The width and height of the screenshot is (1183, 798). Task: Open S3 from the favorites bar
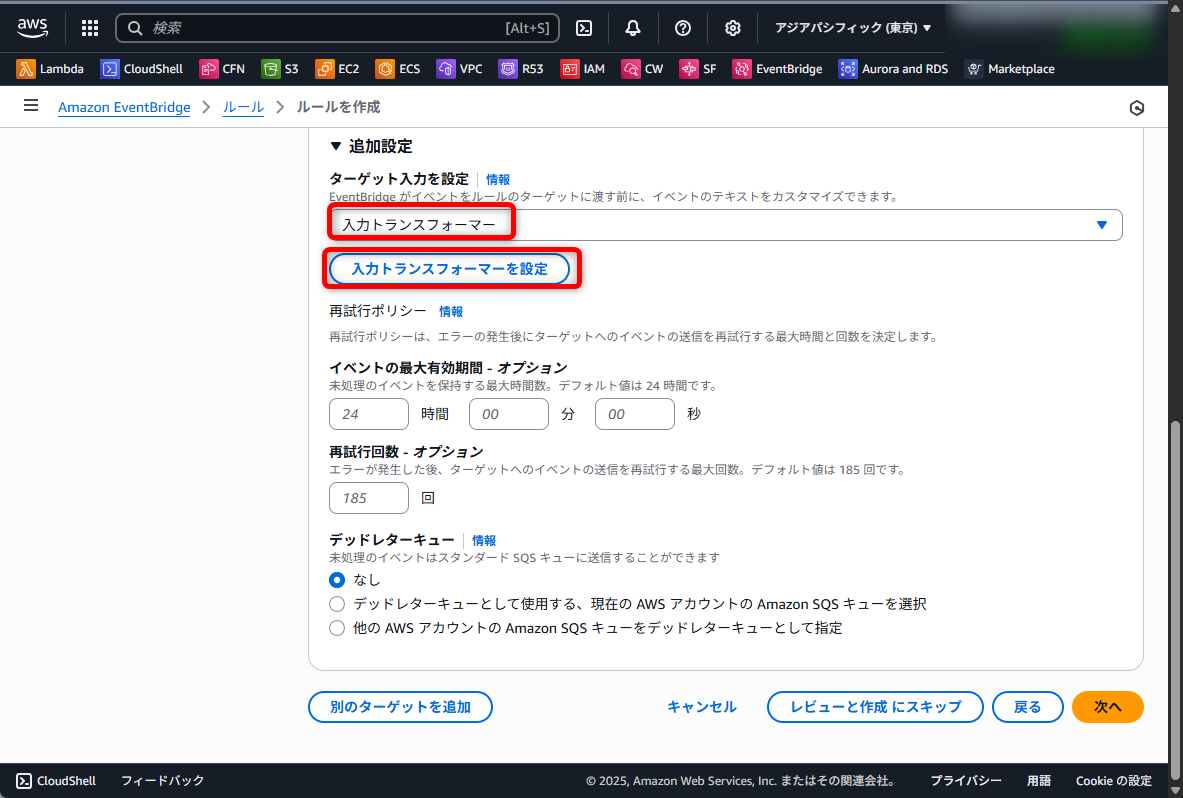[x=280, y=69]
